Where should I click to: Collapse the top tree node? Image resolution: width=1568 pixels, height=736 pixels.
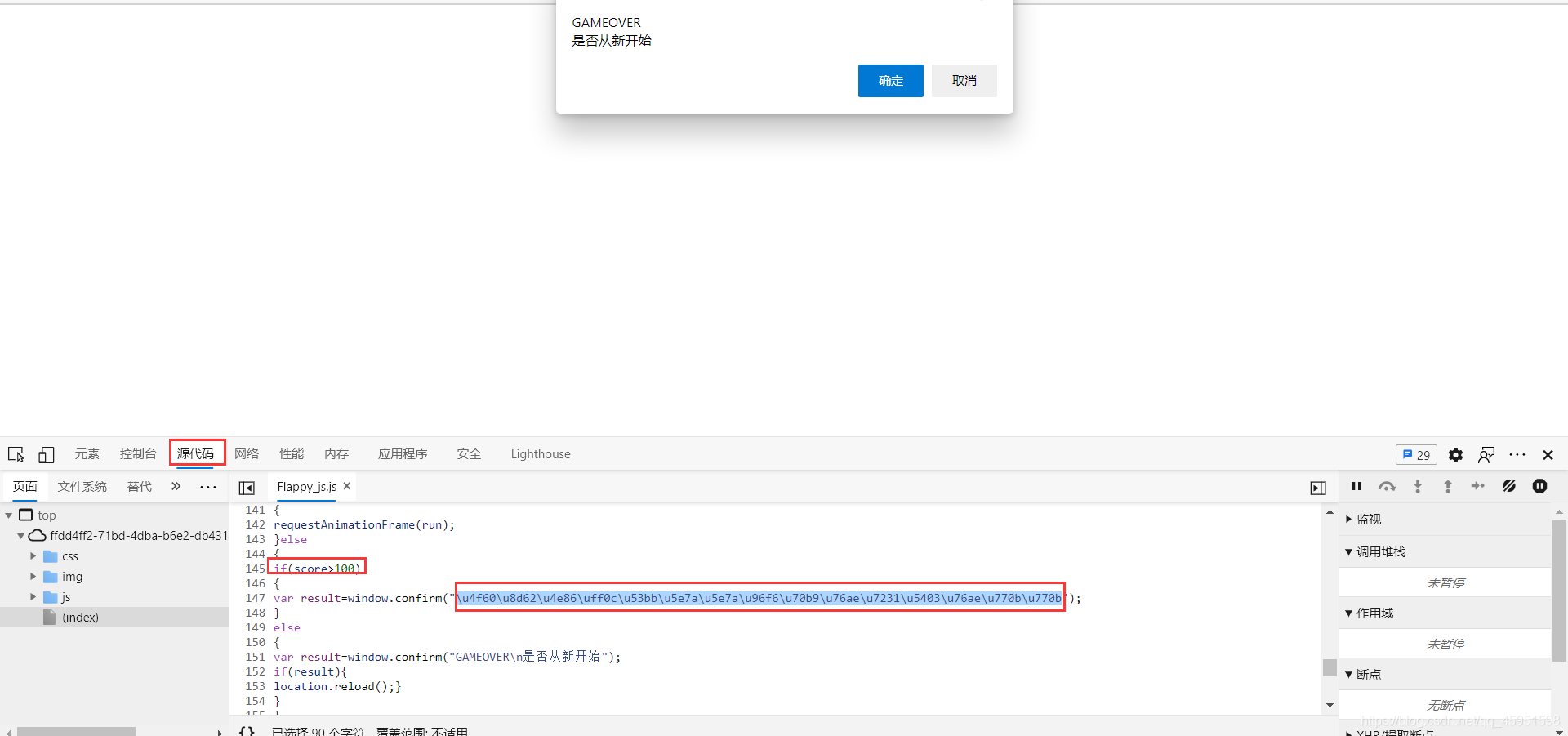pos(9,515)
